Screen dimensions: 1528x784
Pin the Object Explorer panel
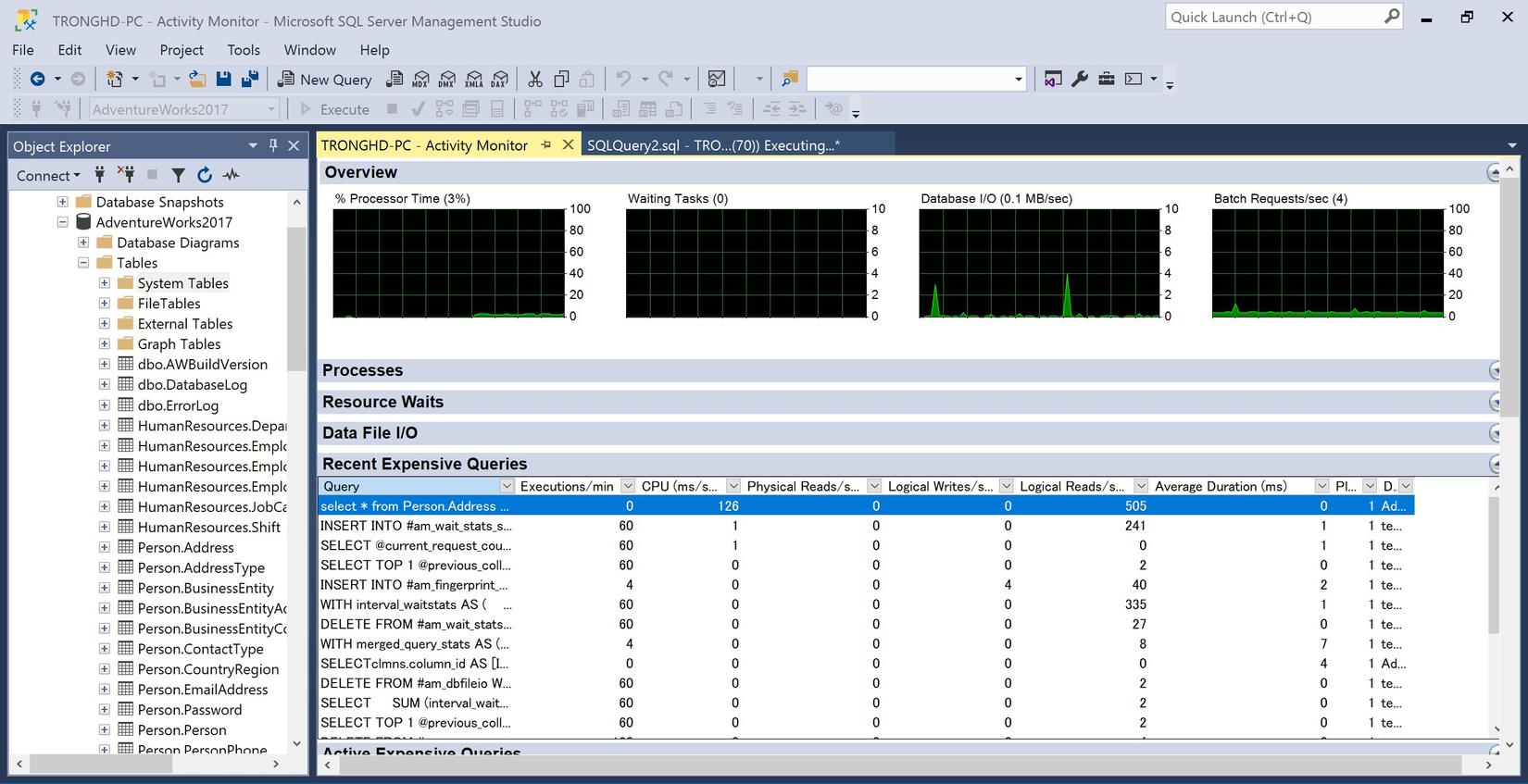(x=273, y=145)
